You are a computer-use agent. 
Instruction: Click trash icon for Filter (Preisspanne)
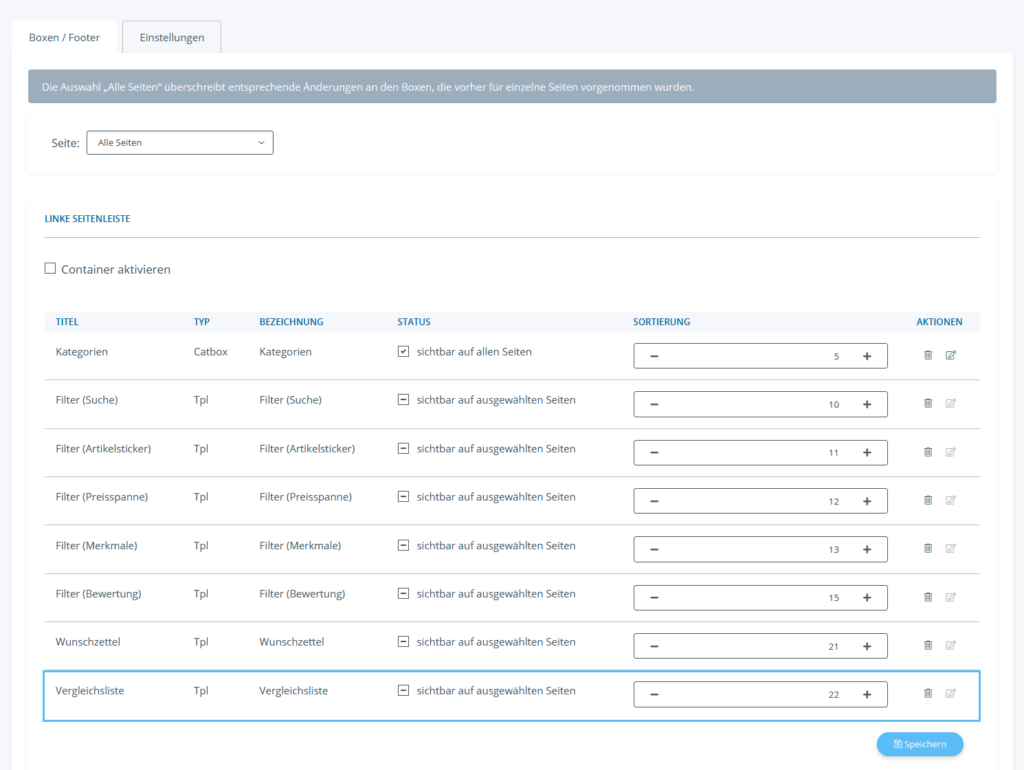coord(928,500)
